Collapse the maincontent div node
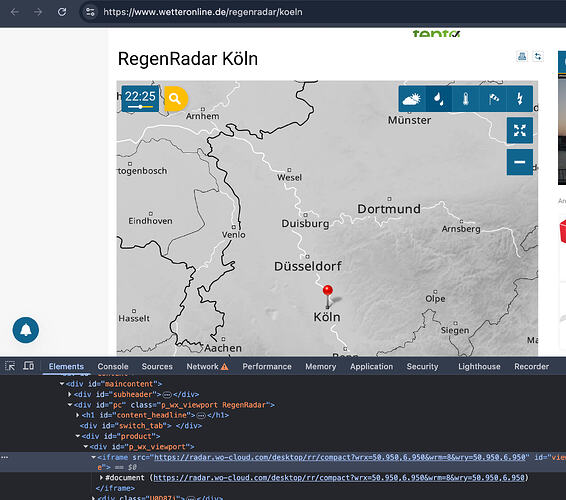 (x=62, y=384)
